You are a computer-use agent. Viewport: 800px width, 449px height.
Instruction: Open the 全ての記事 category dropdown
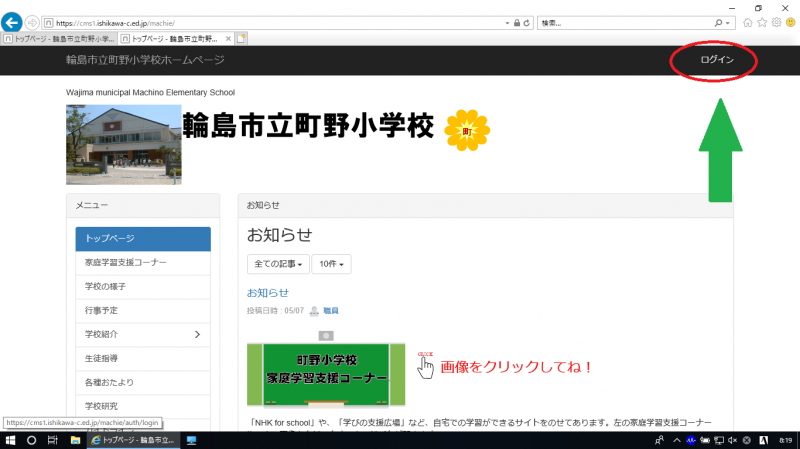[277, 264]
